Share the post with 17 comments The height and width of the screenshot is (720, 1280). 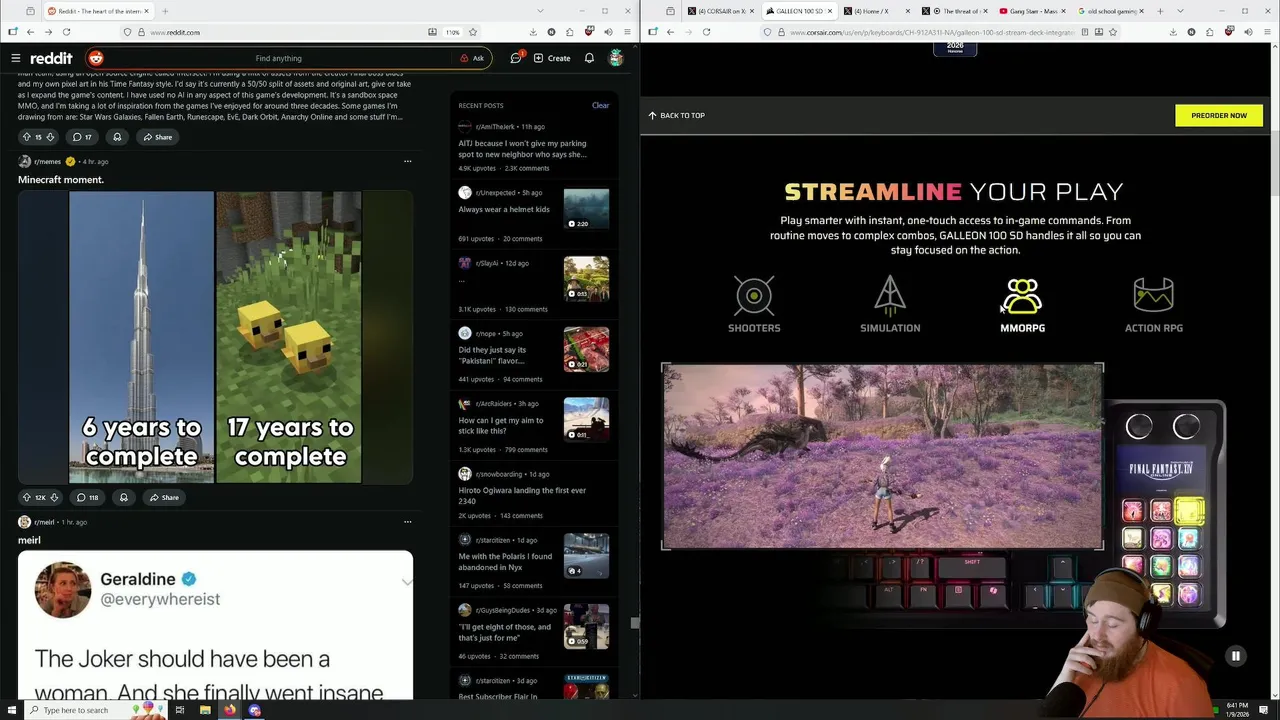157,137
